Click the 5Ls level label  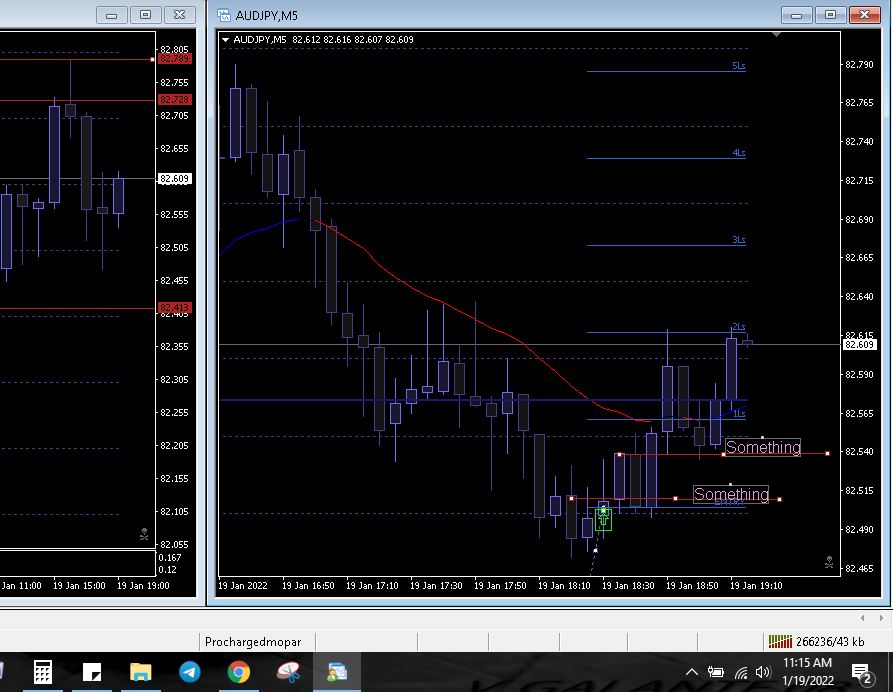[x=739, y=66]
